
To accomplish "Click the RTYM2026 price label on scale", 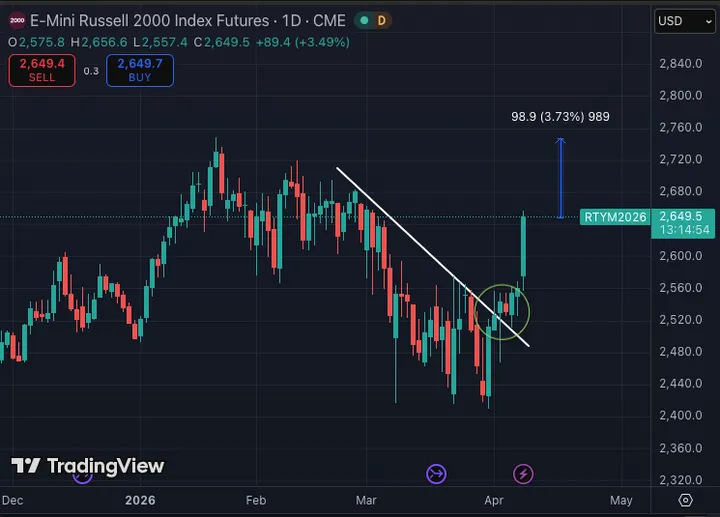I will pyautogui.click(x=614, y=216).
